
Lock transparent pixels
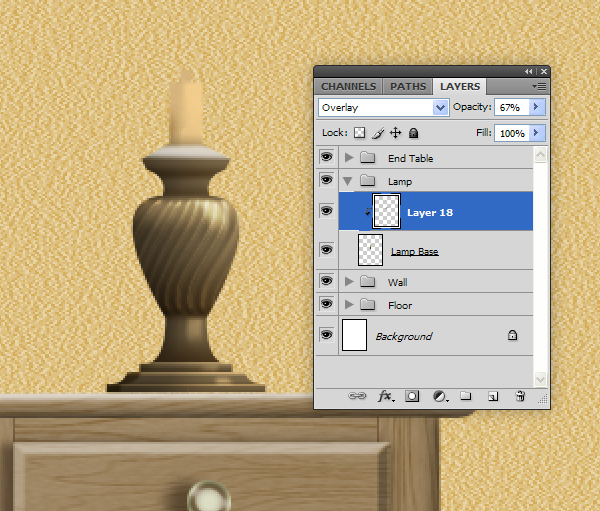click(360, 133)
